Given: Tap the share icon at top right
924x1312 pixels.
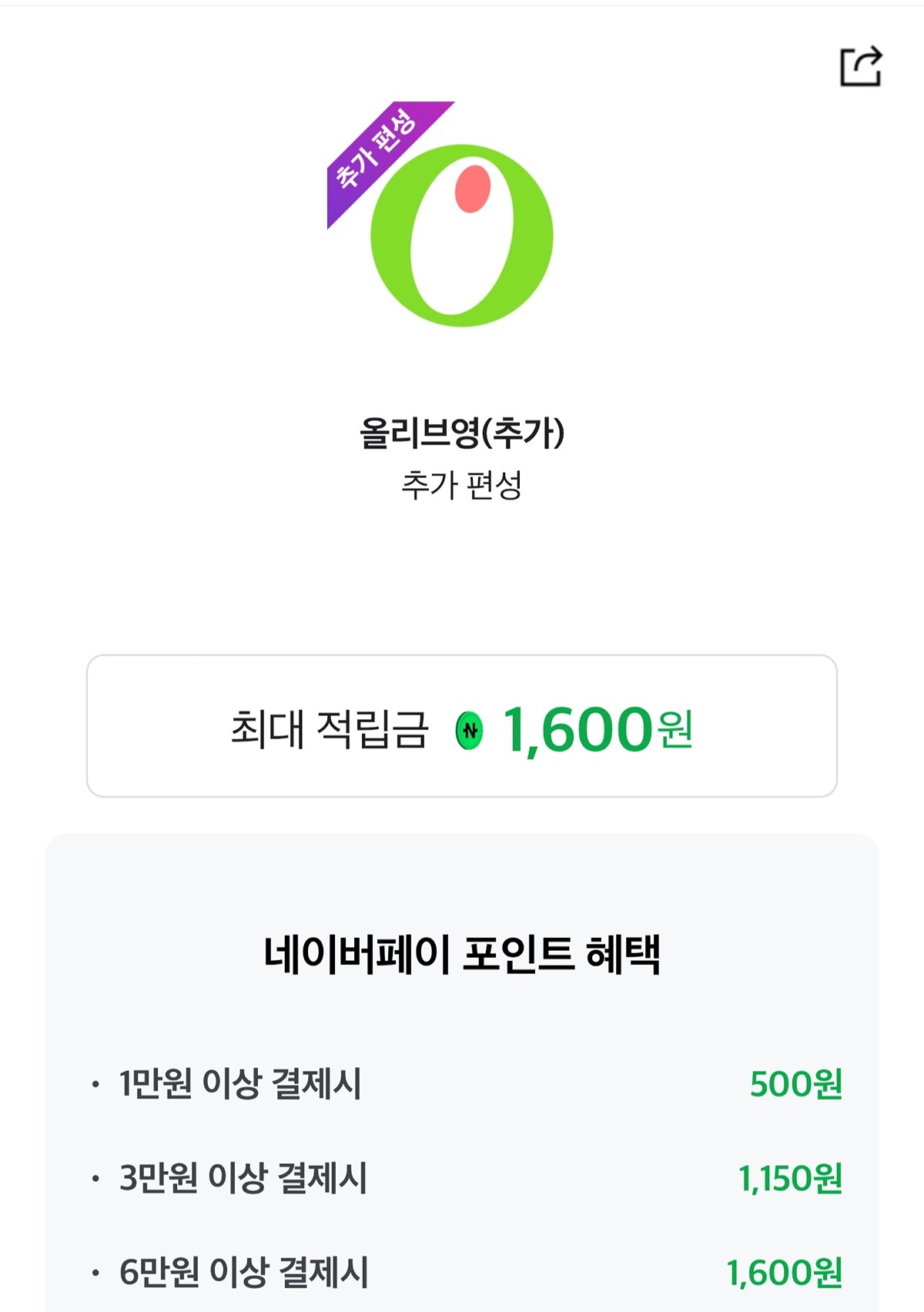Looking at the screenshot, I should (860, 66).
